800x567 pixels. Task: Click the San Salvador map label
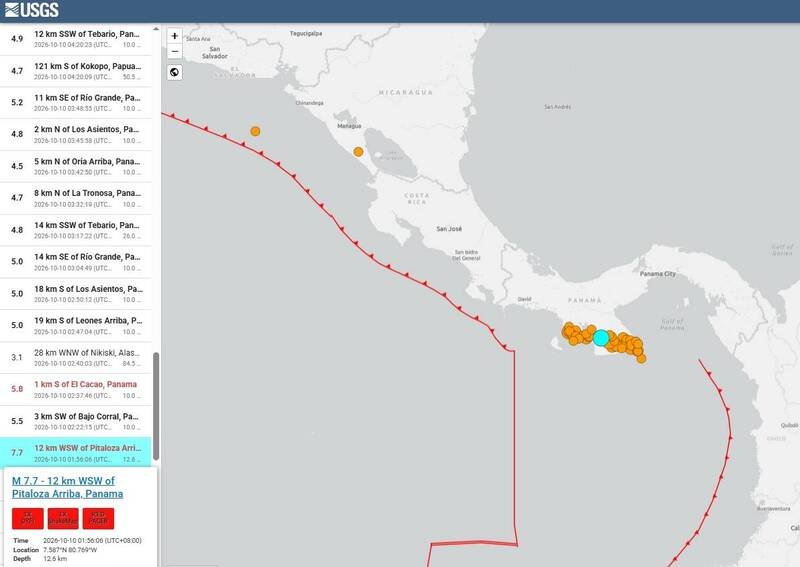point(215,53)
